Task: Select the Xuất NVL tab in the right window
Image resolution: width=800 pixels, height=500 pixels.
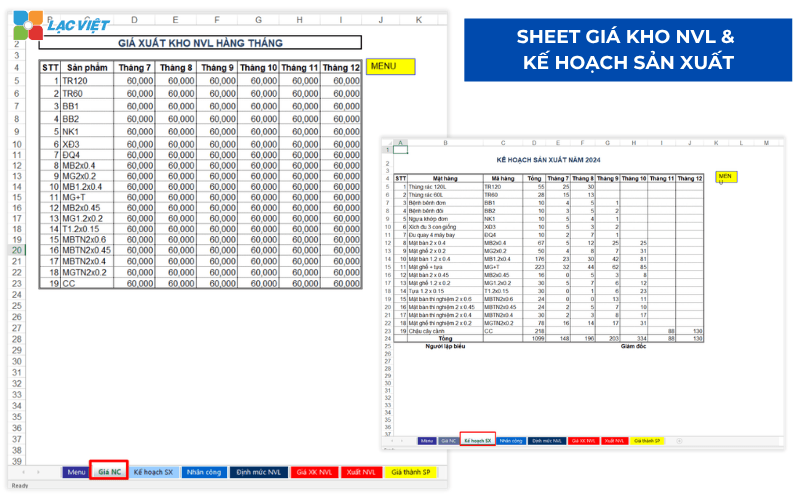Action: (614, 441)
